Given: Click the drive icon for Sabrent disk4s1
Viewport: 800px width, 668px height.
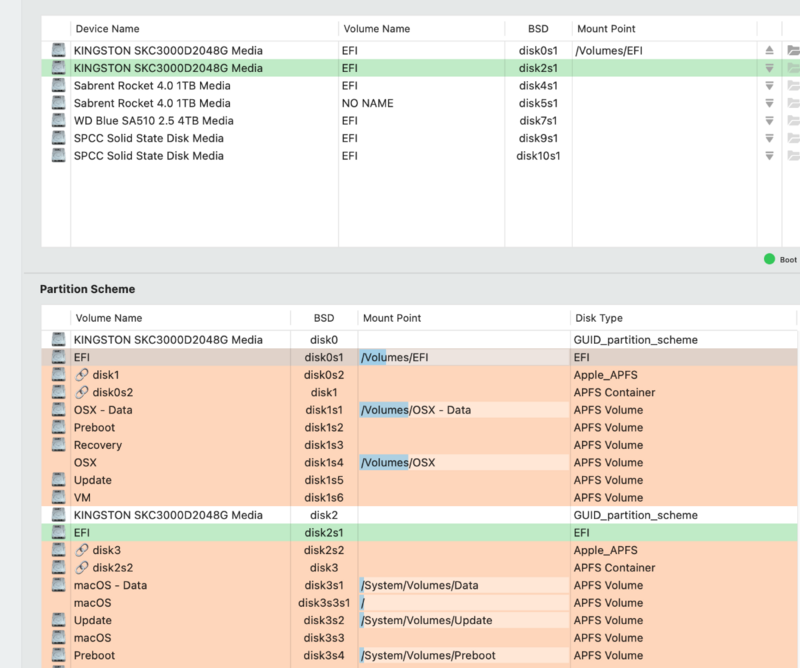Looking at the screenshot, I should 58,86.
